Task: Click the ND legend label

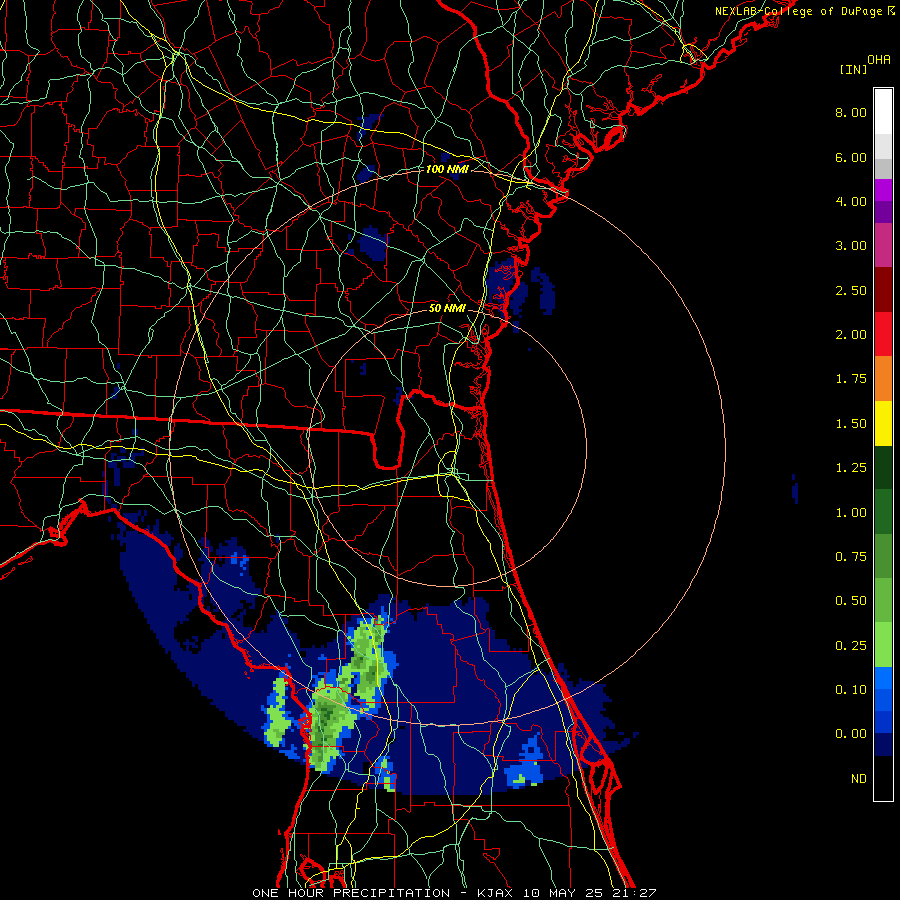Action: (x=859, y=779)
